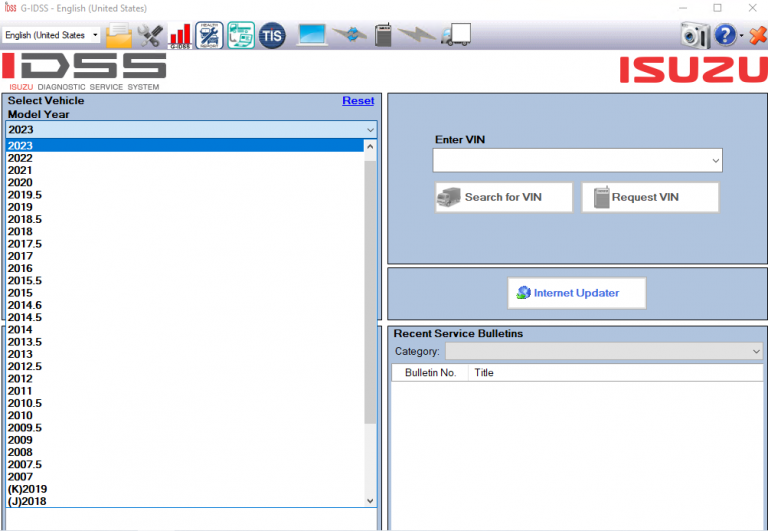The image size is (768, 531).
Task: Click the plain lightning bolt toolbar icon
Action: pyautogui.click(x=416, y=34)
